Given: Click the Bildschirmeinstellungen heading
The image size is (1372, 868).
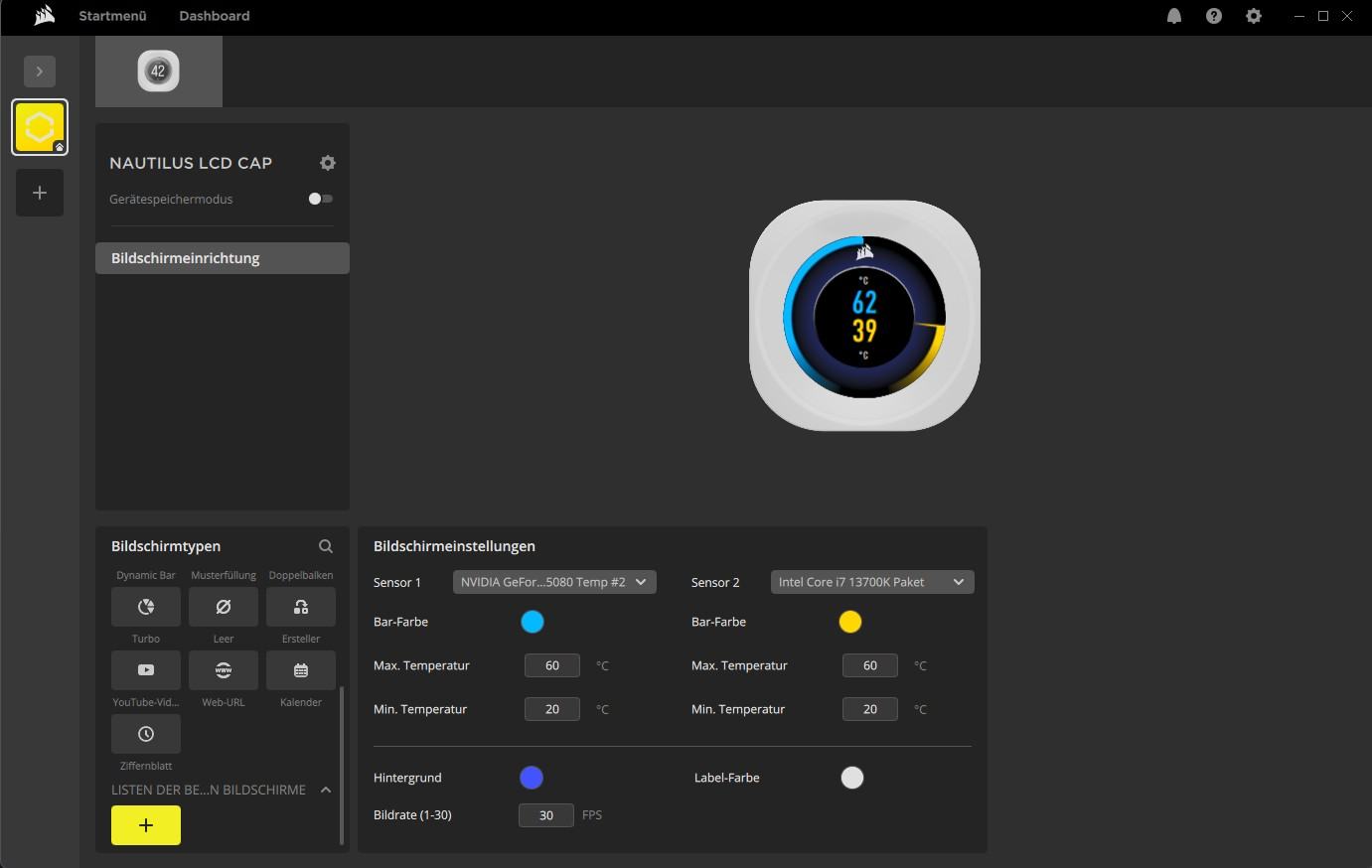Looking at the screenshot, I should pyautogui.click(x=454, y=546).
